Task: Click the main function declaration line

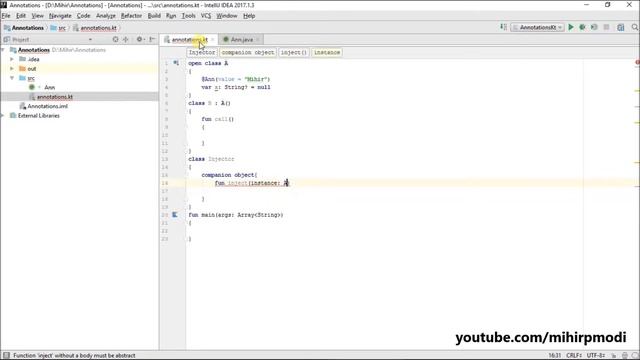Action: [x=236, y=215]
